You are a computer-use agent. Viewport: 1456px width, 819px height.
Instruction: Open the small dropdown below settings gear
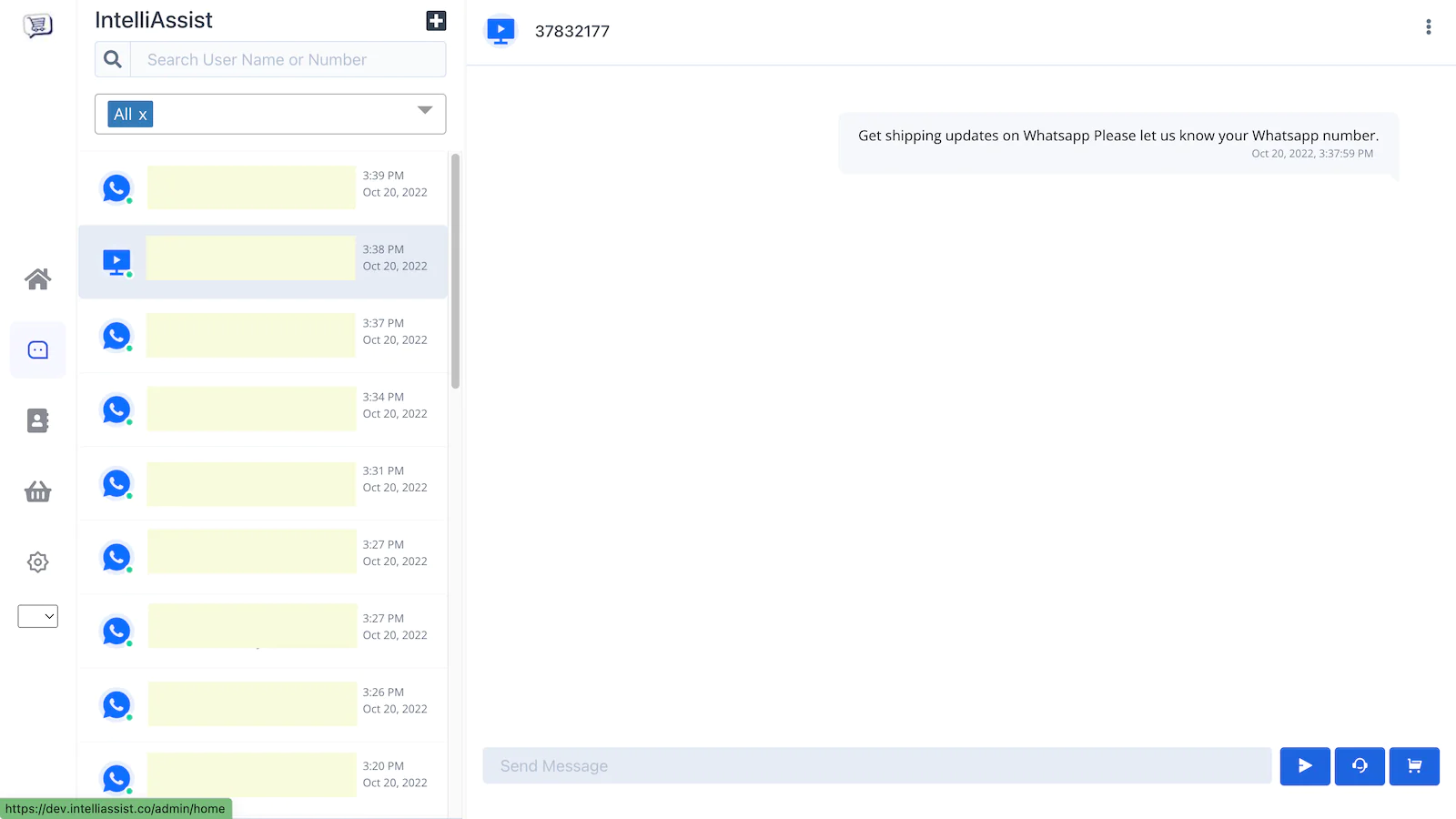(37, 616)
